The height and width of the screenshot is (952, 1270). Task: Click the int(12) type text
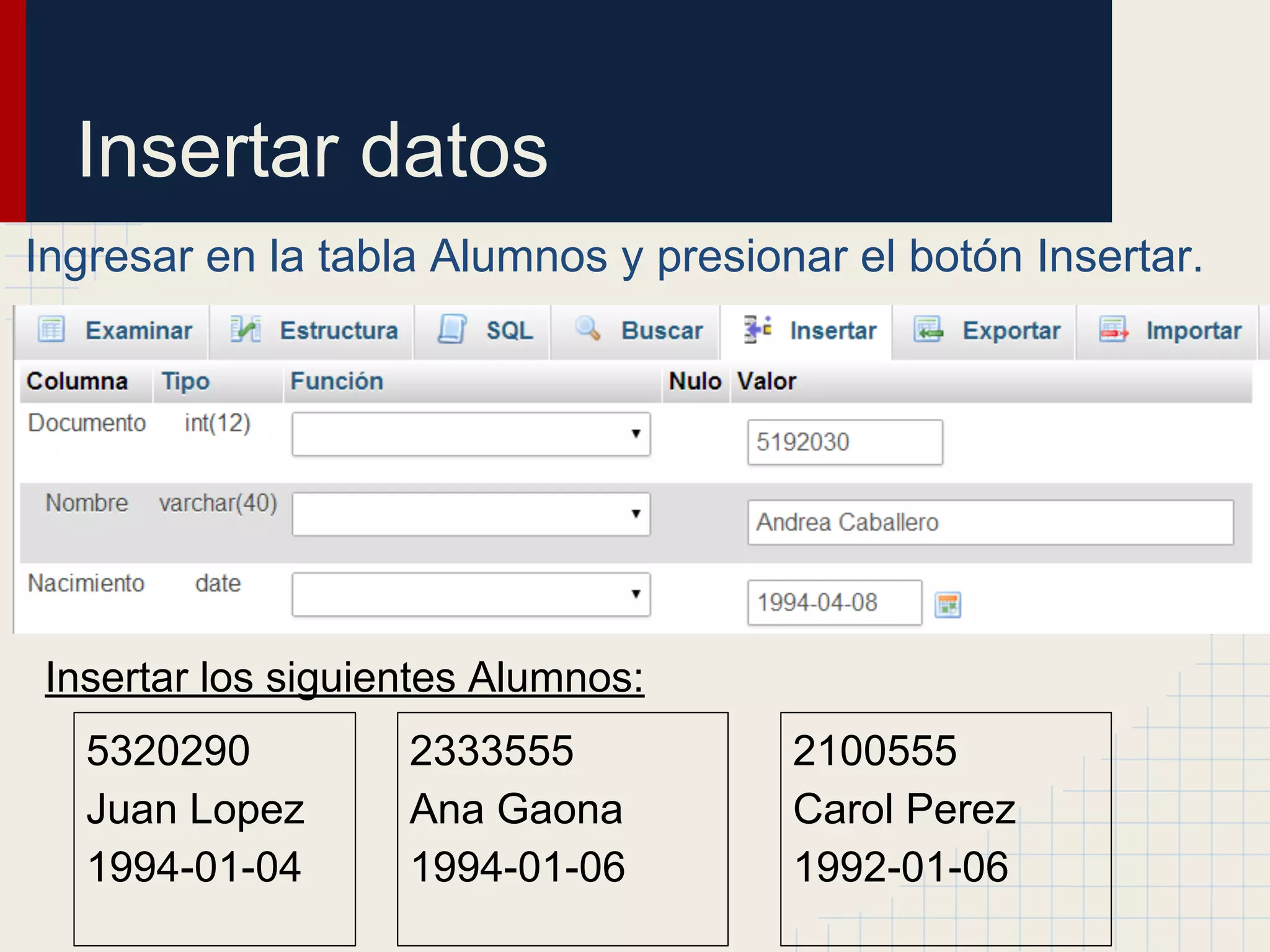click(x=218, y=423)
